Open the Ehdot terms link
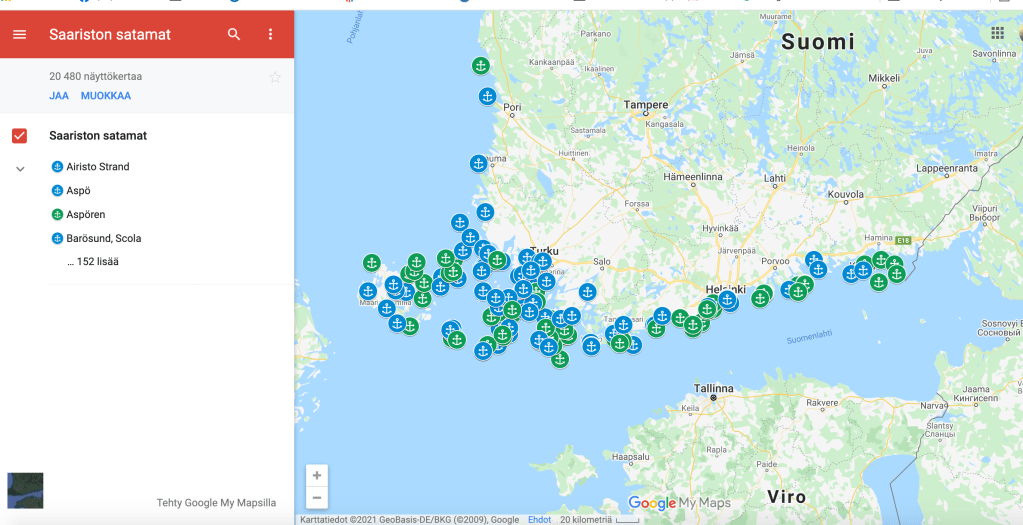1023x525 pixels. [539, 520]
